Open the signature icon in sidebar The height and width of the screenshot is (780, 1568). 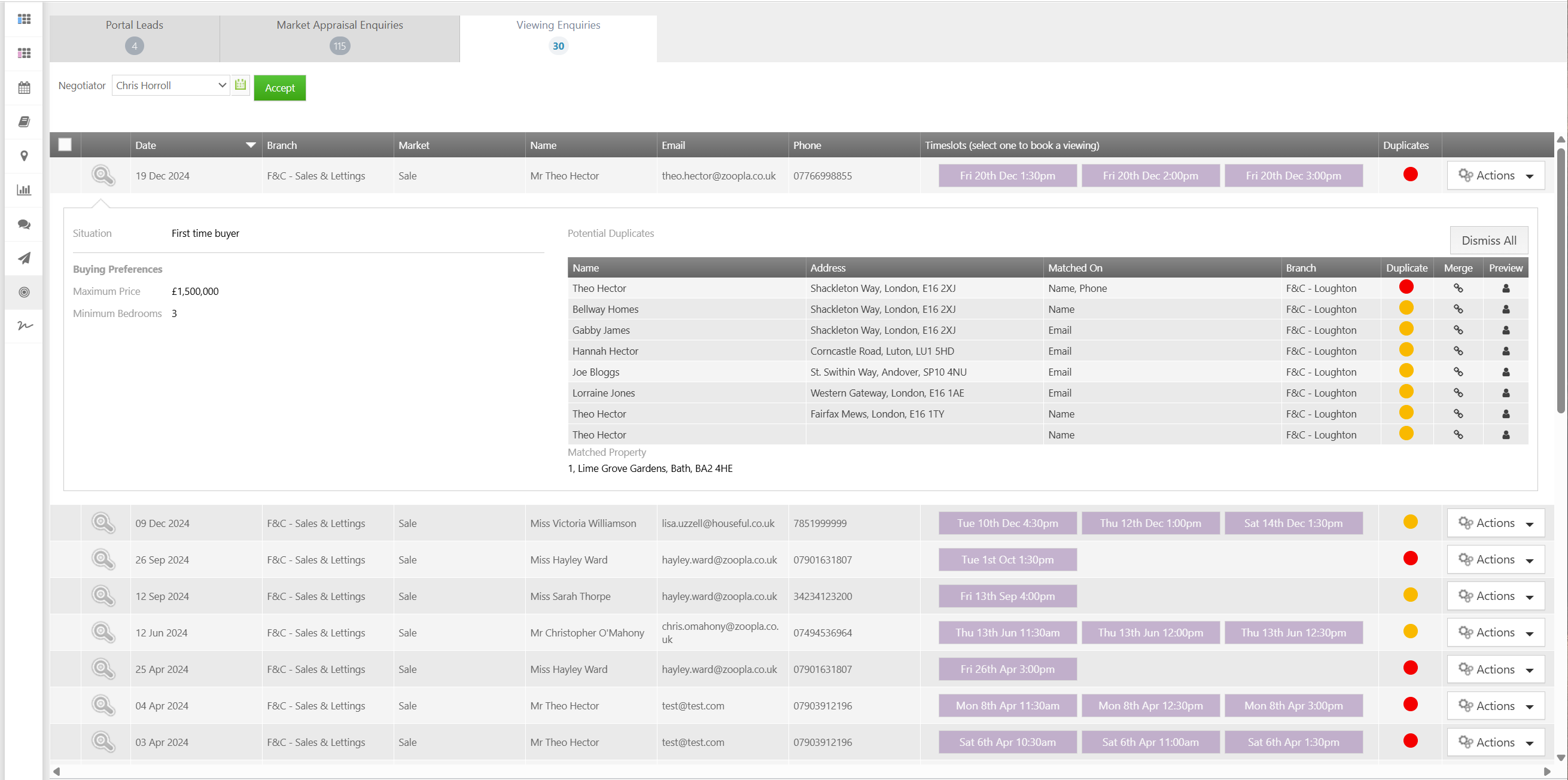[25, 325]
